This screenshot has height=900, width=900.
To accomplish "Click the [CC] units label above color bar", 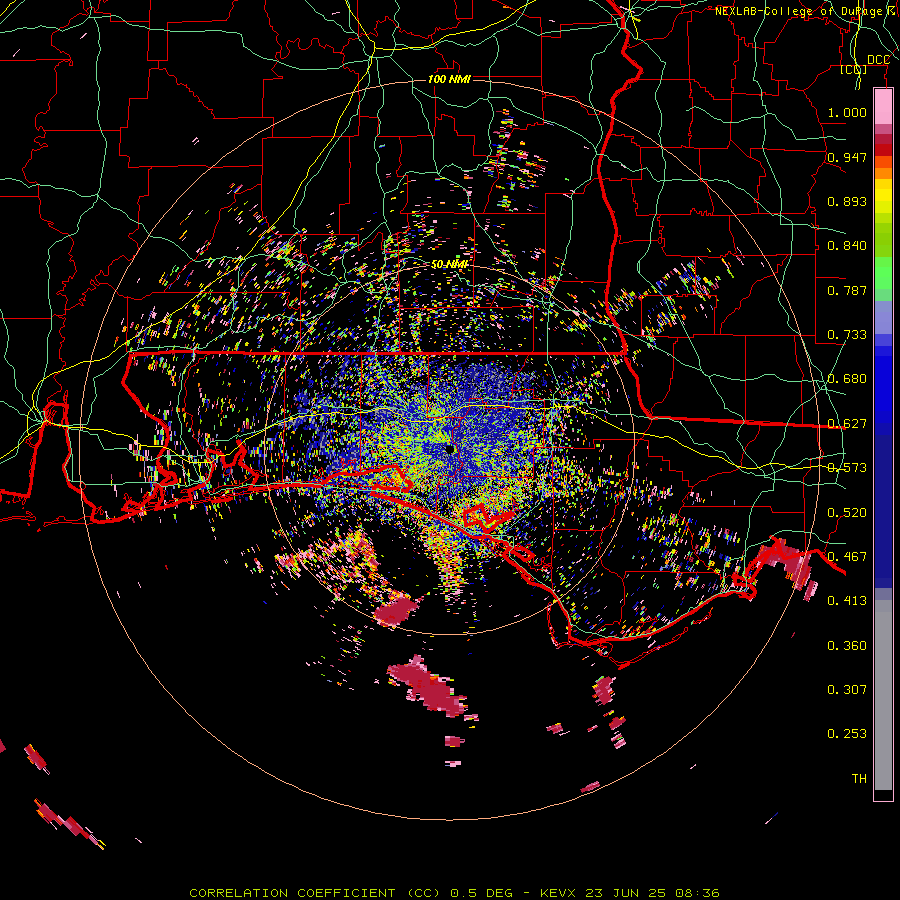I will coord(853,69).
